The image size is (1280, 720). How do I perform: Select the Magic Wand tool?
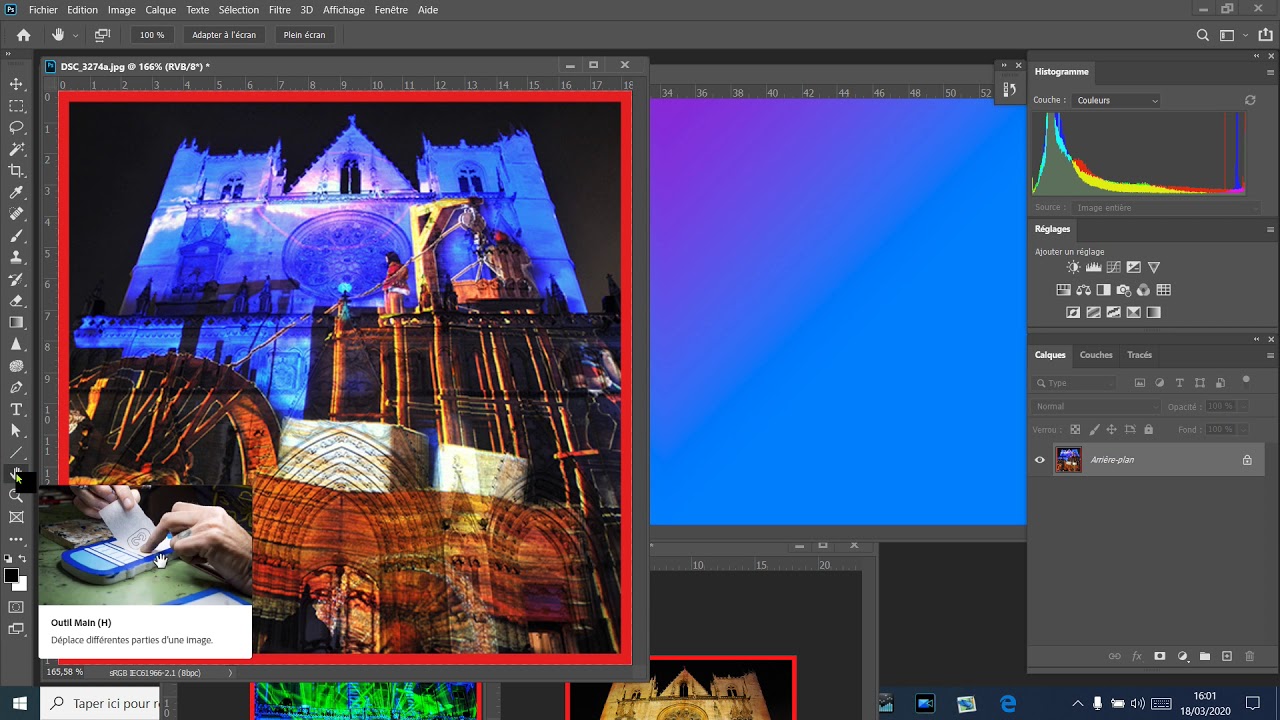(16, 149)
